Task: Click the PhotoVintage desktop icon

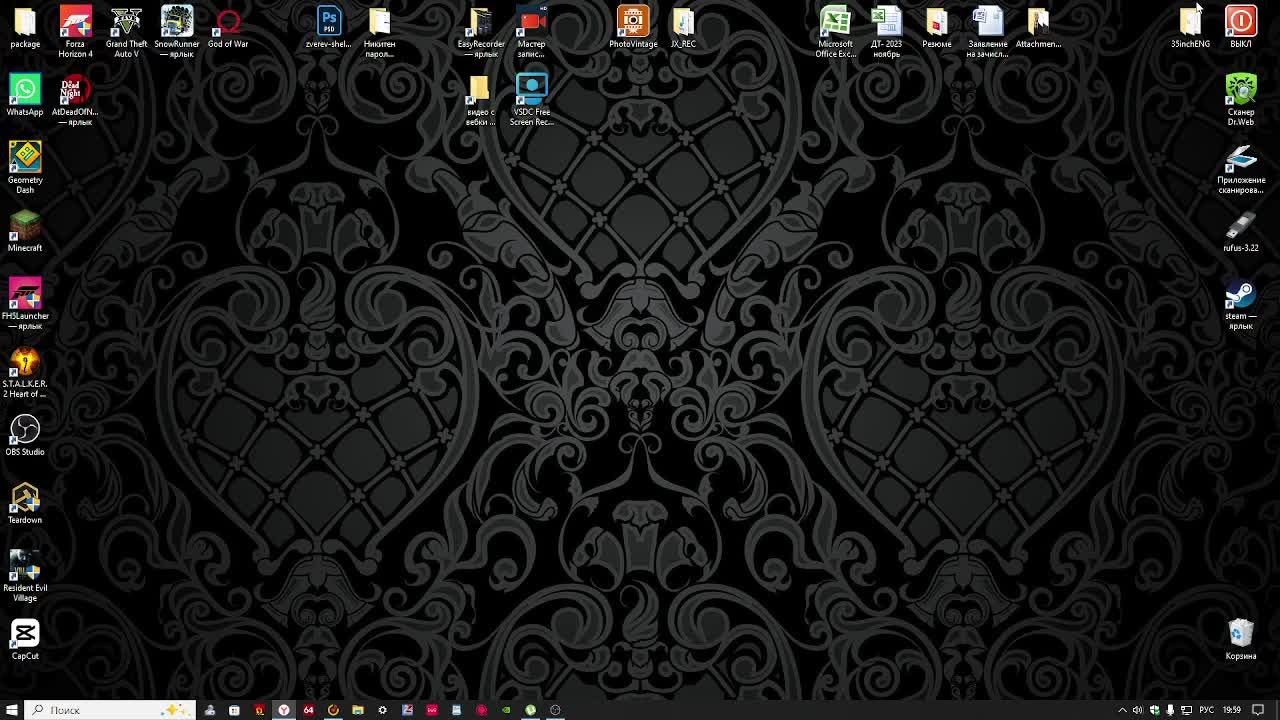Action: pyautogui.click(x=633, y=27)
